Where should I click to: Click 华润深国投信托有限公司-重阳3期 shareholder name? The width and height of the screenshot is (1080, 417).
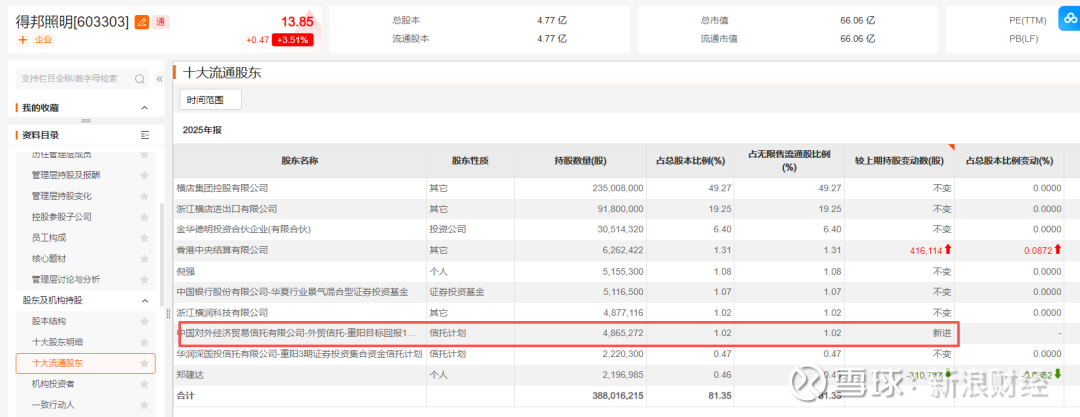298,354
